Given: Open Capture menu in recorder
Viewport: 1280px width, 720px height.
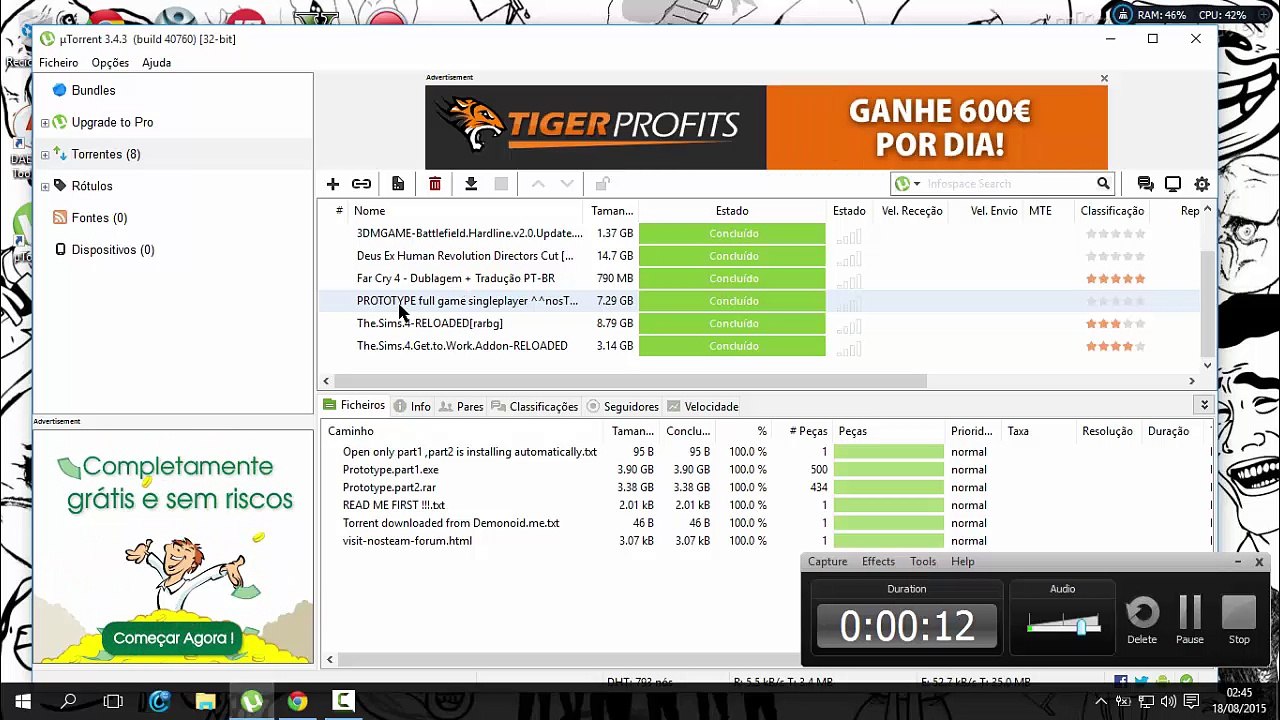Looking at the screenshot, I should (827, 562).
